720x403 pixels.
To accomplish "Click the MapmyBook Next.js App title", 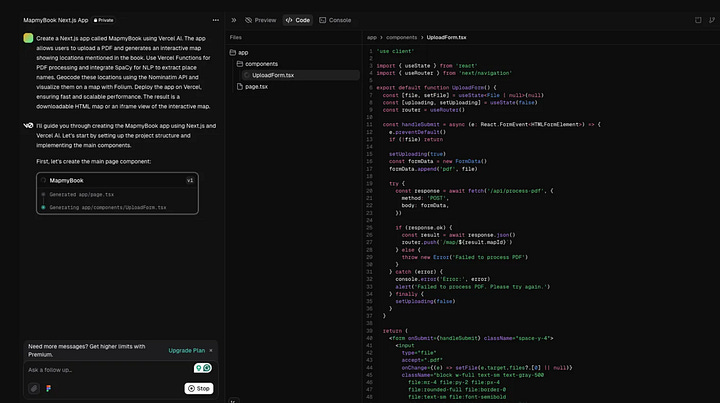I will tap(56, 20).
